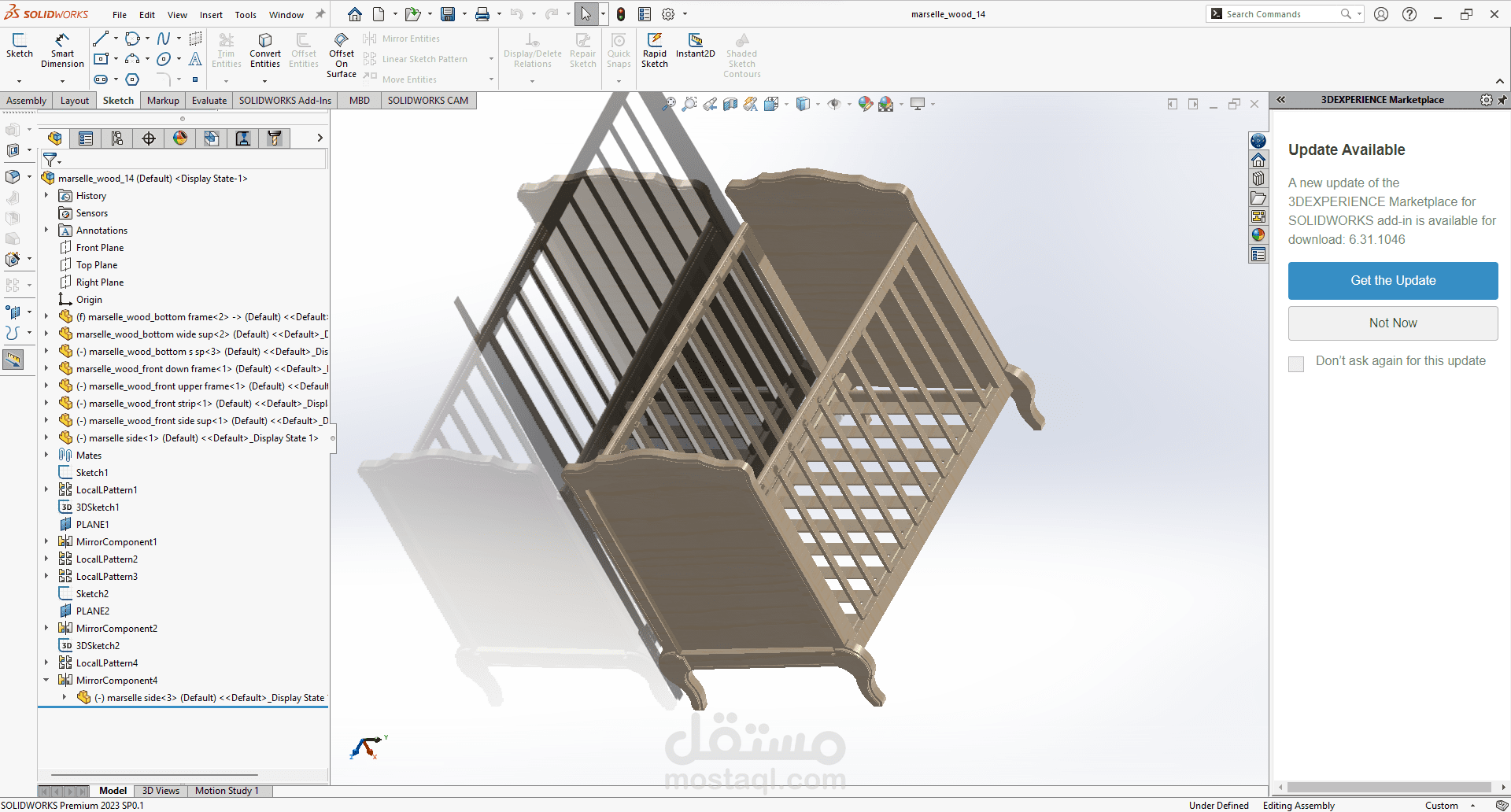1511x812 pixels.
Task: Activate Offset On Surface tool
Action: click(x=342, y=54)
